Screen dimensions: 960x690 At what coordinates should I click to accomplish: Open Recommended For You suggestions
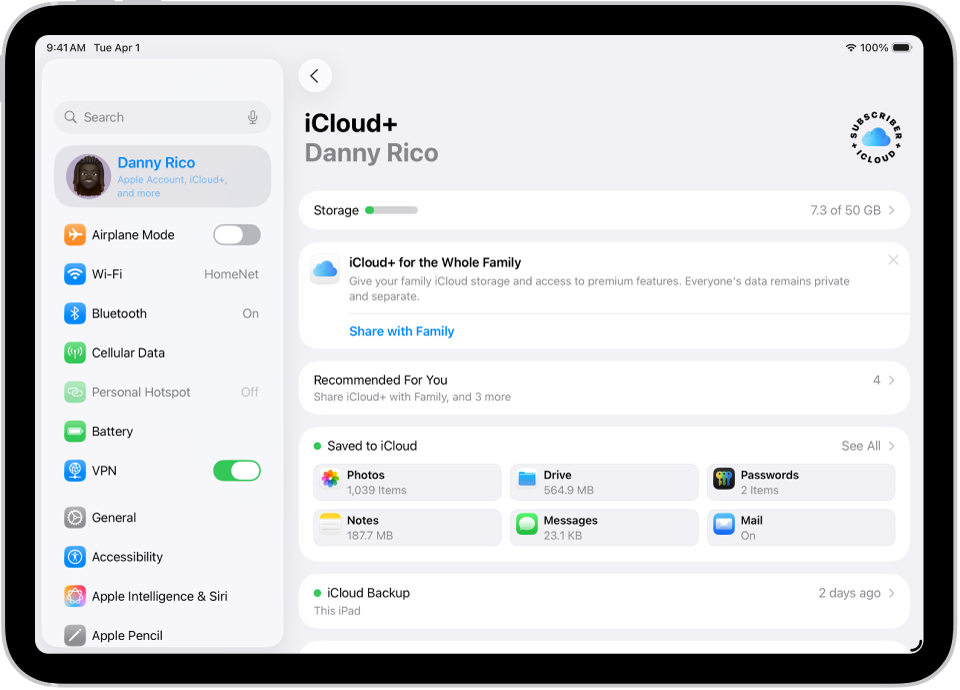pos(604,387)
